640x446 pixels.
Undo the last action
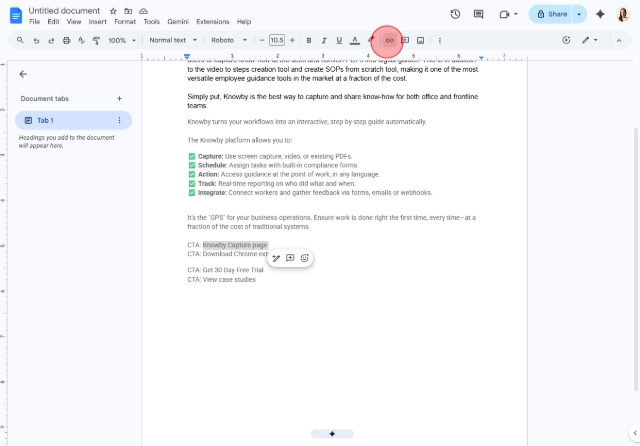pos(36,40)
